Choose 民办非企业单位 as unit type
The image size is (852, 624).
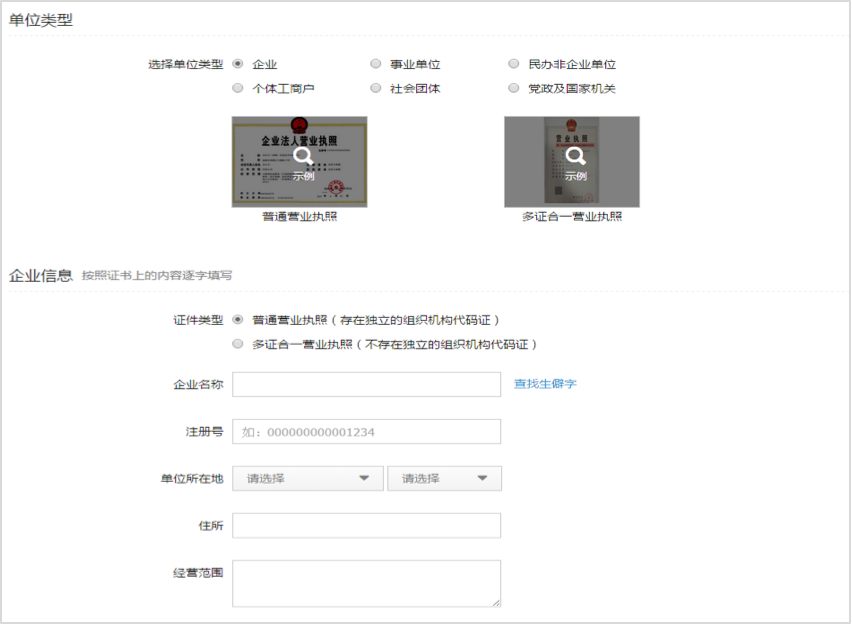point(513,64)
